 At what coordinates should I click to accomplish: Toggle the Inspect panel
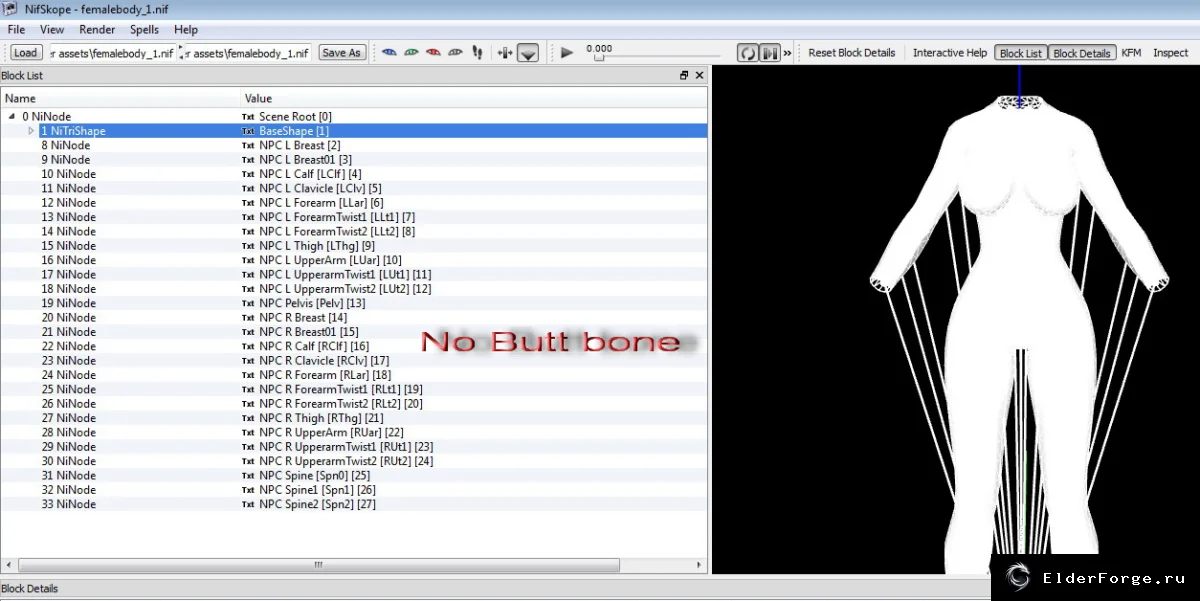point(1170,53)
